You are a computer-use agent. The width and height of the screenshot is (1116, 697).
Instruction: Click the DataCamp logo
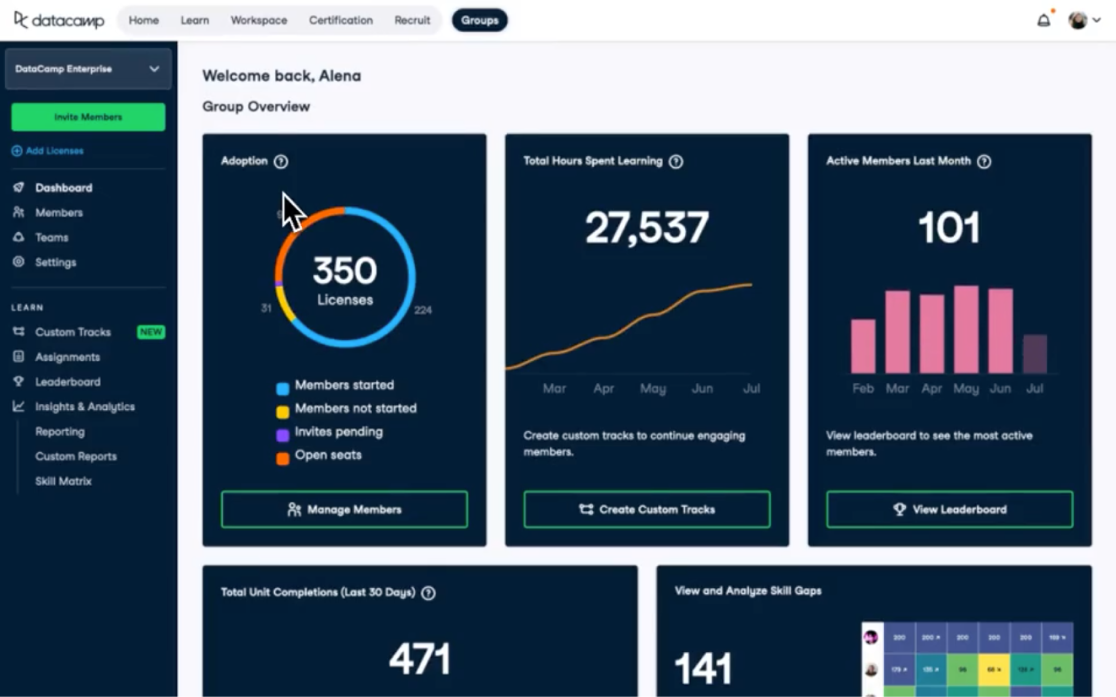57,19
